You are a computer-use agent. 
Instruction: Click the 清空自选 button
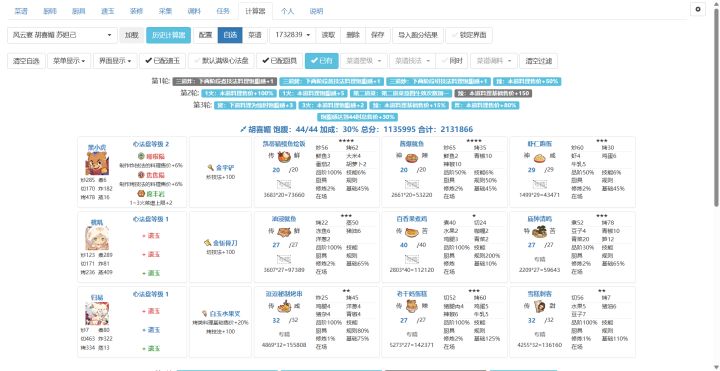pos(26,61)
